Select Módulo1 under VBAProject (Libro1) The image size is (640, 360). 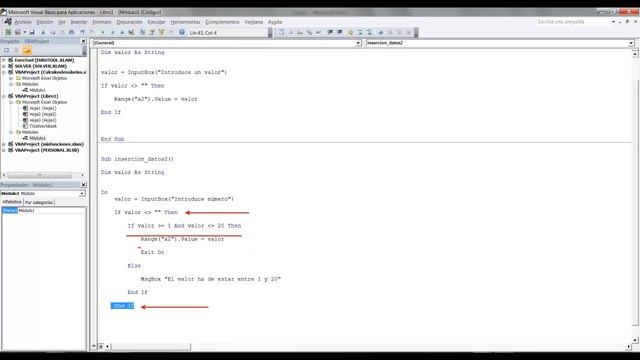pos(38,138)
